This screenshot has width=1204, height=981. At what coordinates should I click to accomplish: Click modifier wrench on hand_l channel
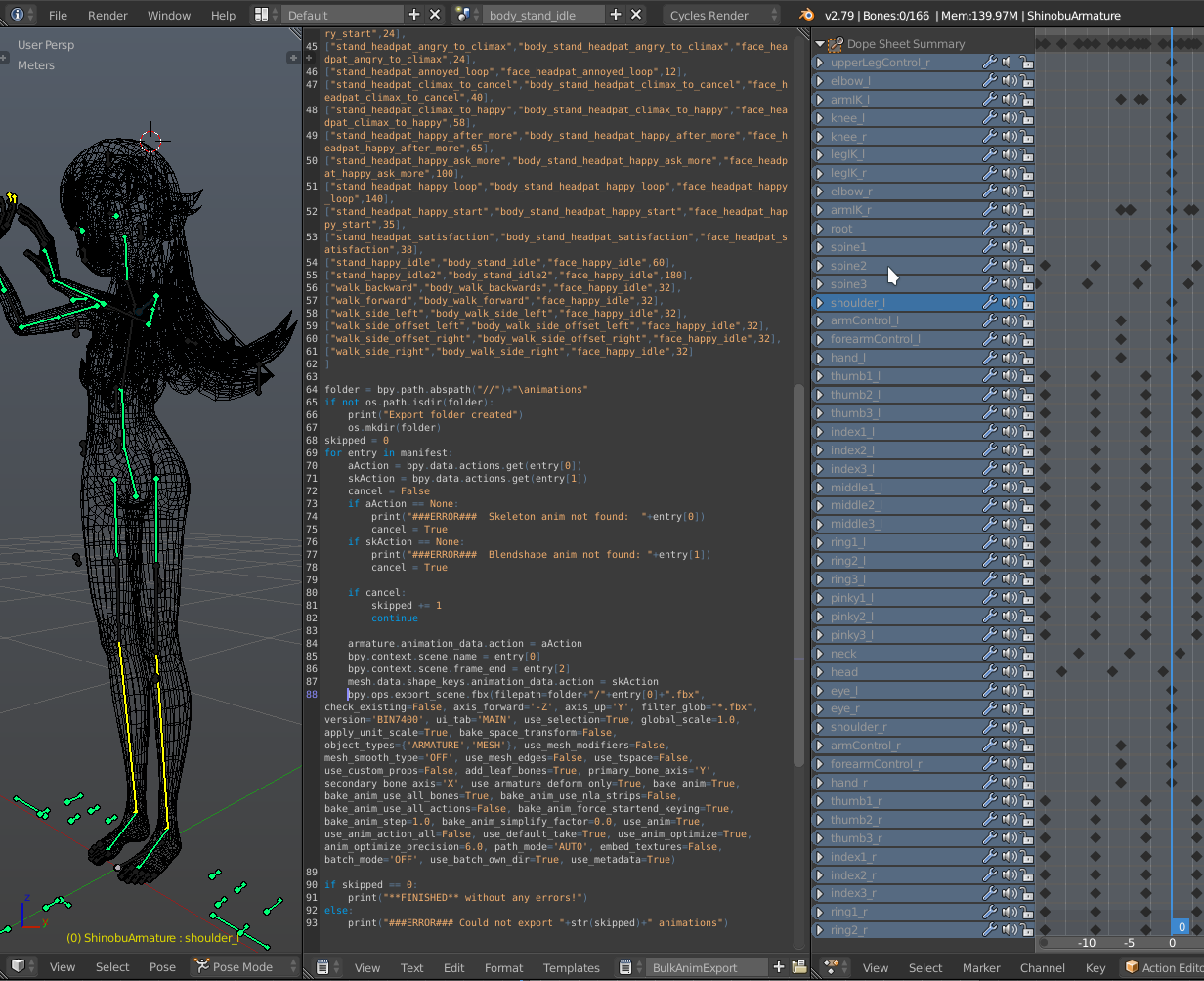tap(989, 358)
